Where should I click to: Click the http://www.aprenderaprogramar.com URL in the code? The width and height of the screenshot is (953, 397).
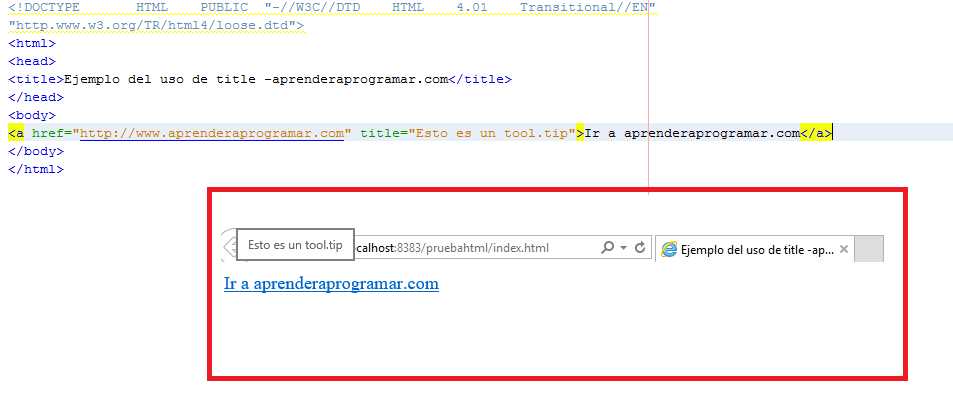212,133
